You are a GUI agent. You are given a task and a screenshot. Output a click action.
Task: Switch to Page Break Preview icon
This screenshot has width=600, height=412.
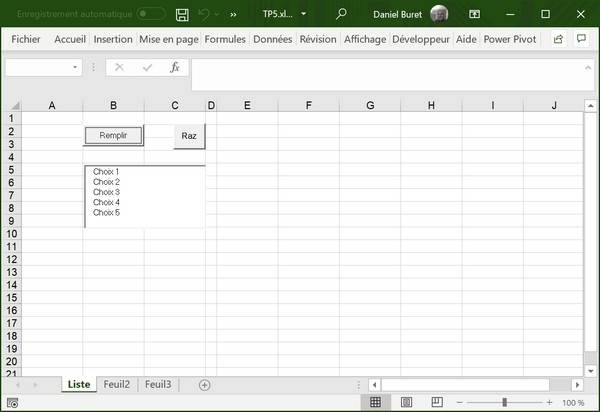436,402
